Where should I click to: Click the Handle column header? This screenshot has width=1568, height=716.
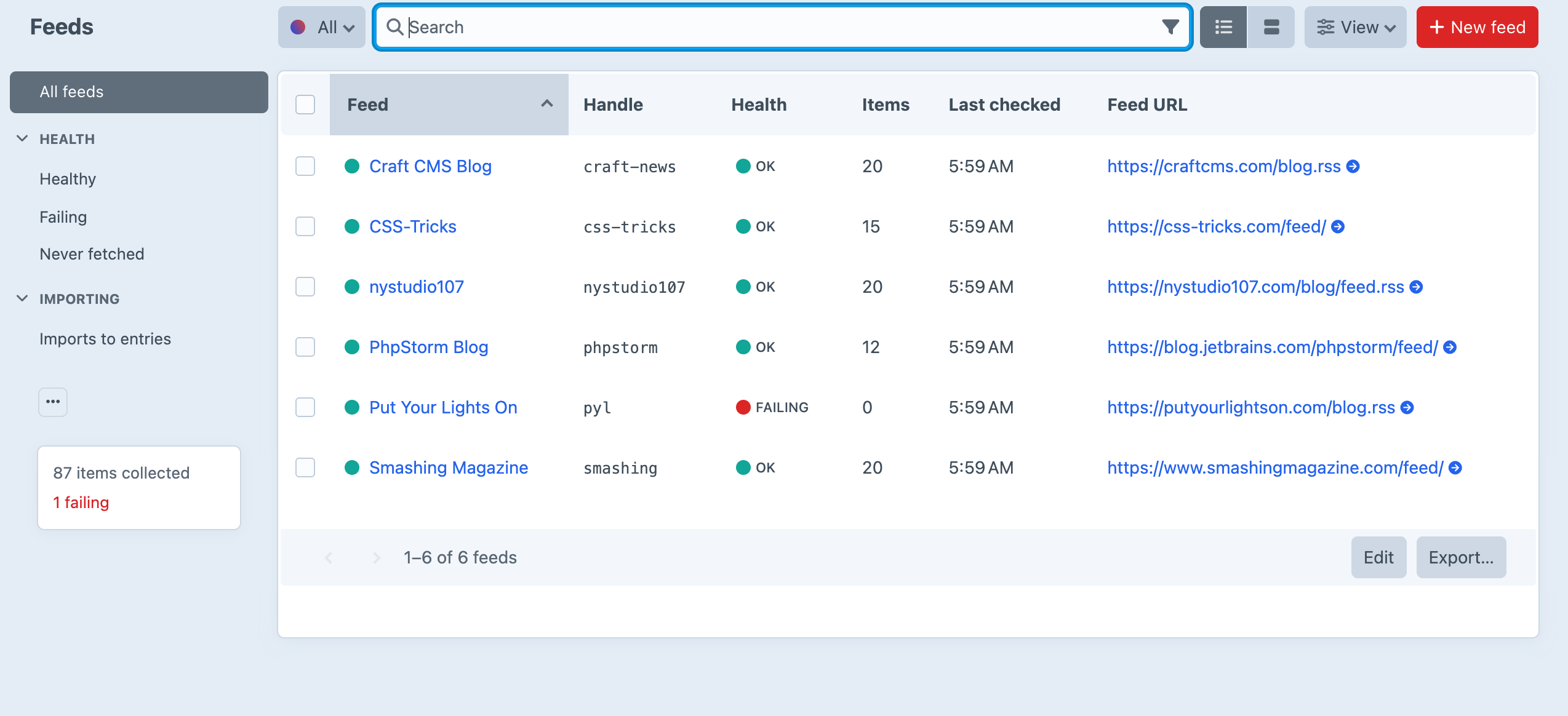pyautogui.click(x=613, y=105)
